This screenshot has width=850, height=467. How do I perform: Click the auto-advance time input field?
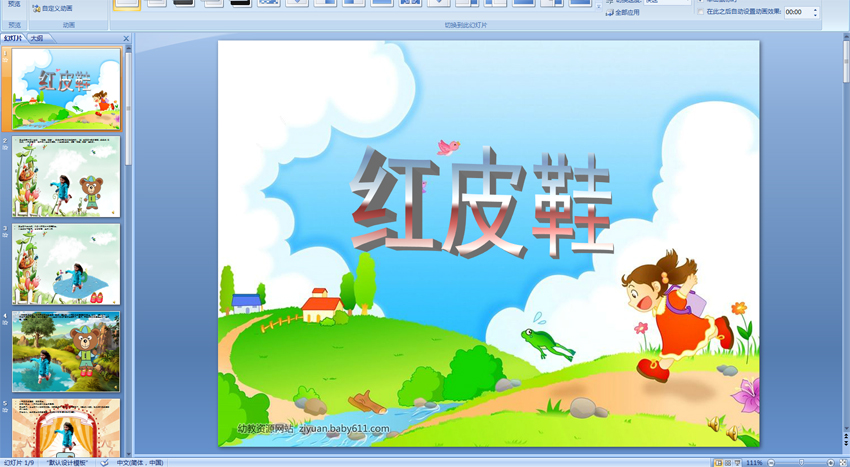tap(795, 12)
